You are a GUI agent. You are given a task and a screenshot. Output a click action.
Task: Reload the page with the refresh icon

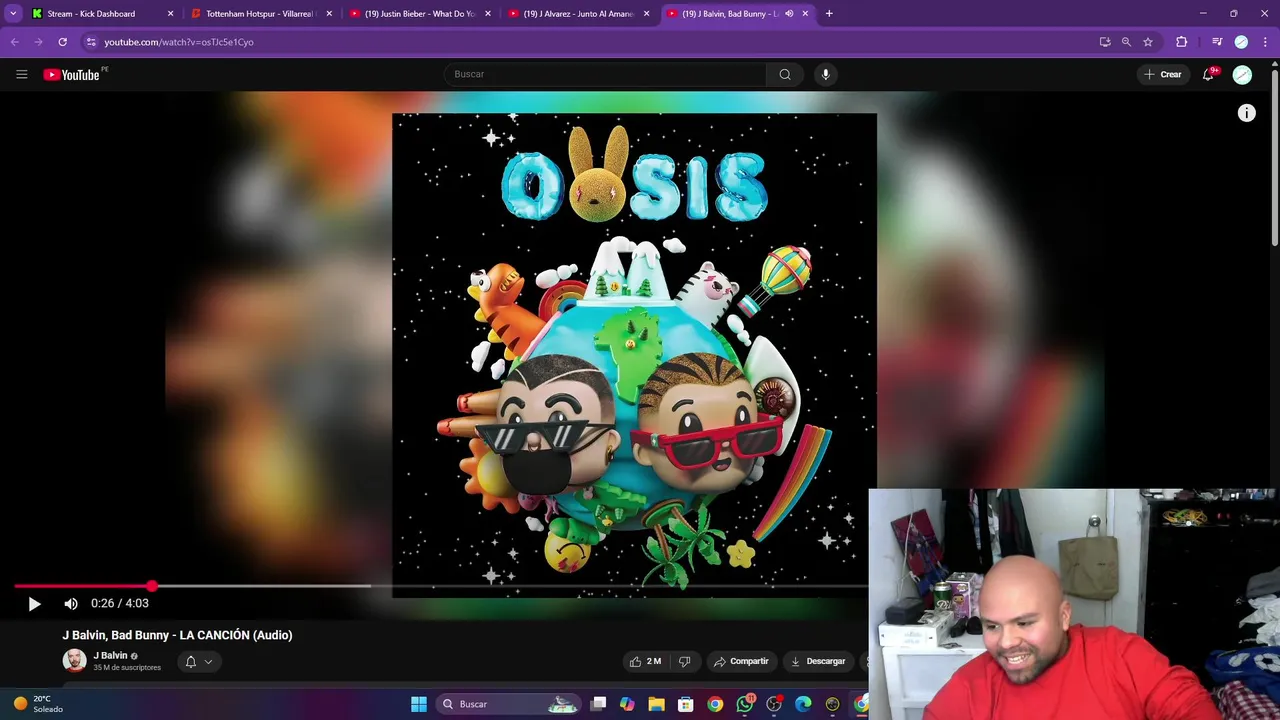click(x=62, y=42)
